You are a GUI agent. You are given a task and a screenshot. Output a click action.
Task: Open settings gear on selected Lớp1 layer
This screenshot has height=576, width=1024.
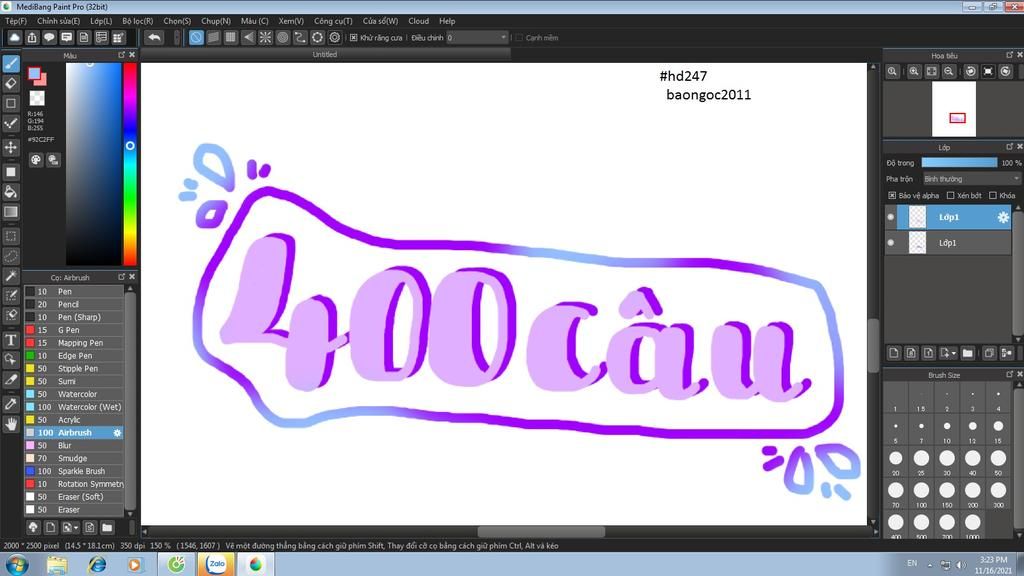point(1003,217)
